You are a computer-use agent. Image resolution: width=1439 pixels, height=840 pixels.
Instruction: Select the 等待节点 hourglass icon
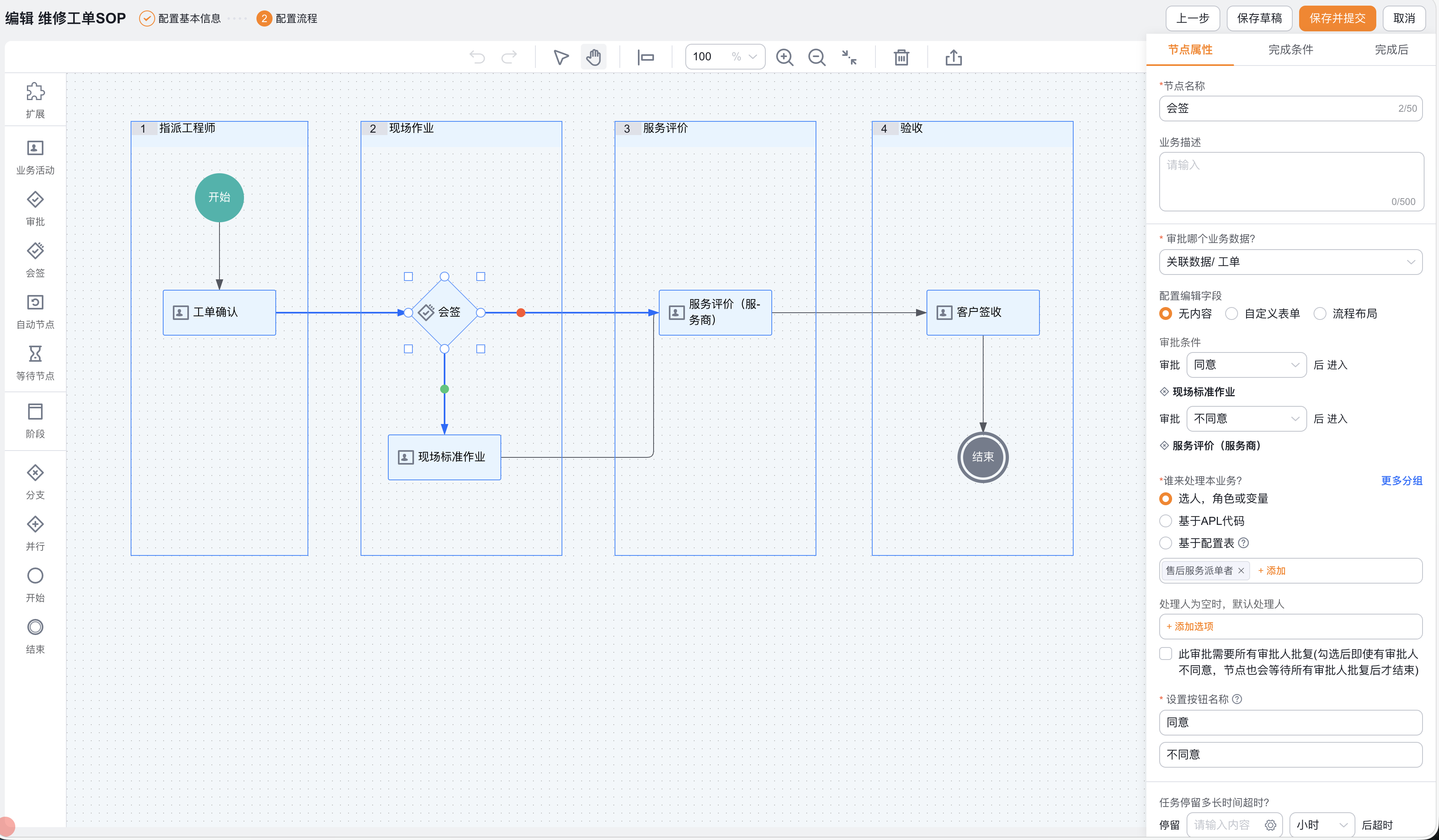tap(35, 353)
